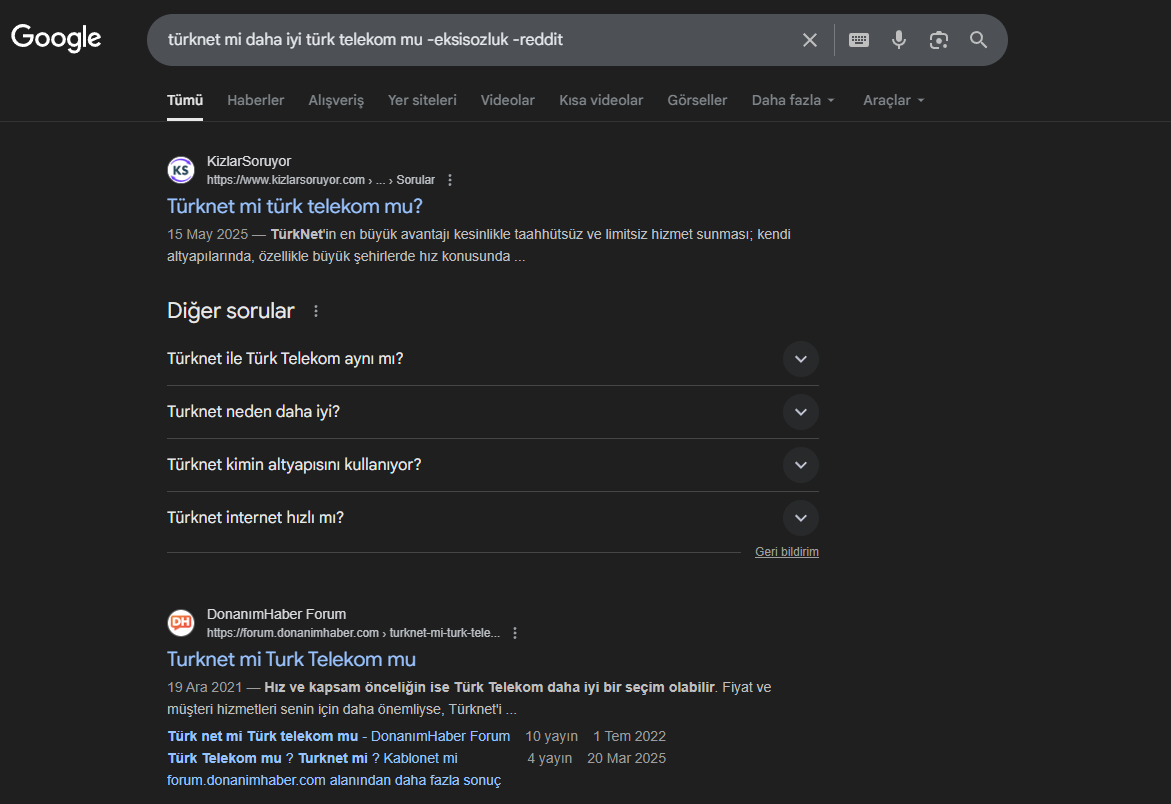This screenshot has height=804, width=1171.
Task: Switch to the Haberler tab
Action: pos(255,100)
